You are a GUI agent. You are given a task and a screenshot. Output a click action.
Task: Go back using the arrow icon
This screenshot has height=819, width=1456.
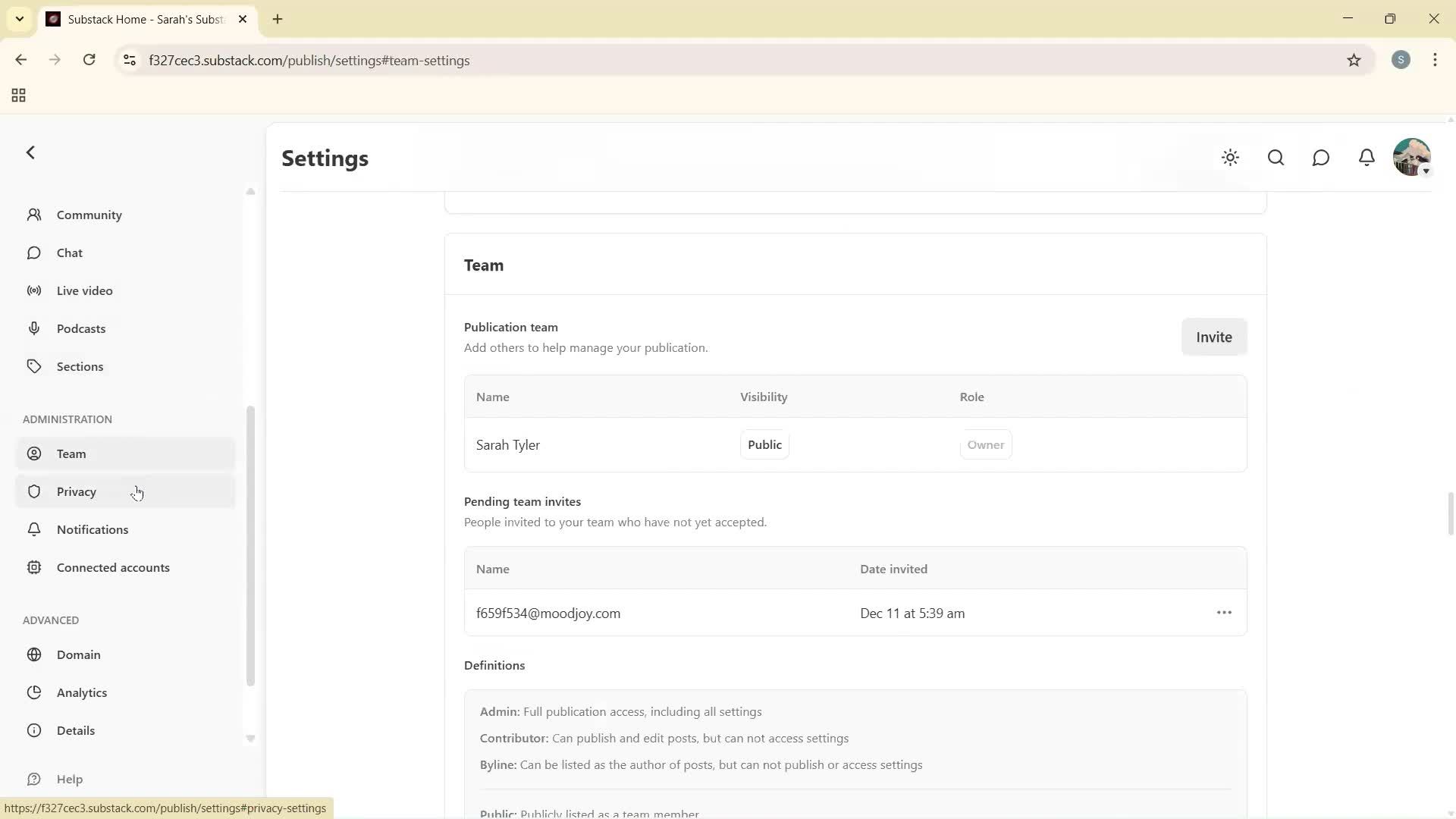30,152
